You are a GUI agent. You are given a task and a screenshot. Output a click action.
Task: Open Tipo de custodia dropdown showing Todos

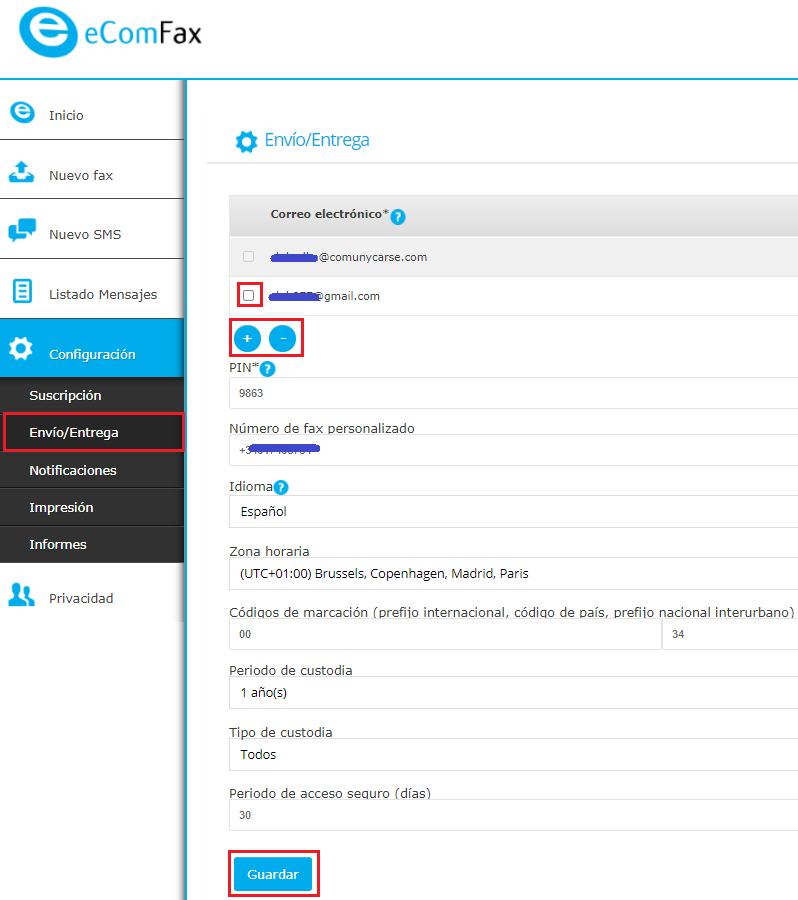(x=513, y=755)
